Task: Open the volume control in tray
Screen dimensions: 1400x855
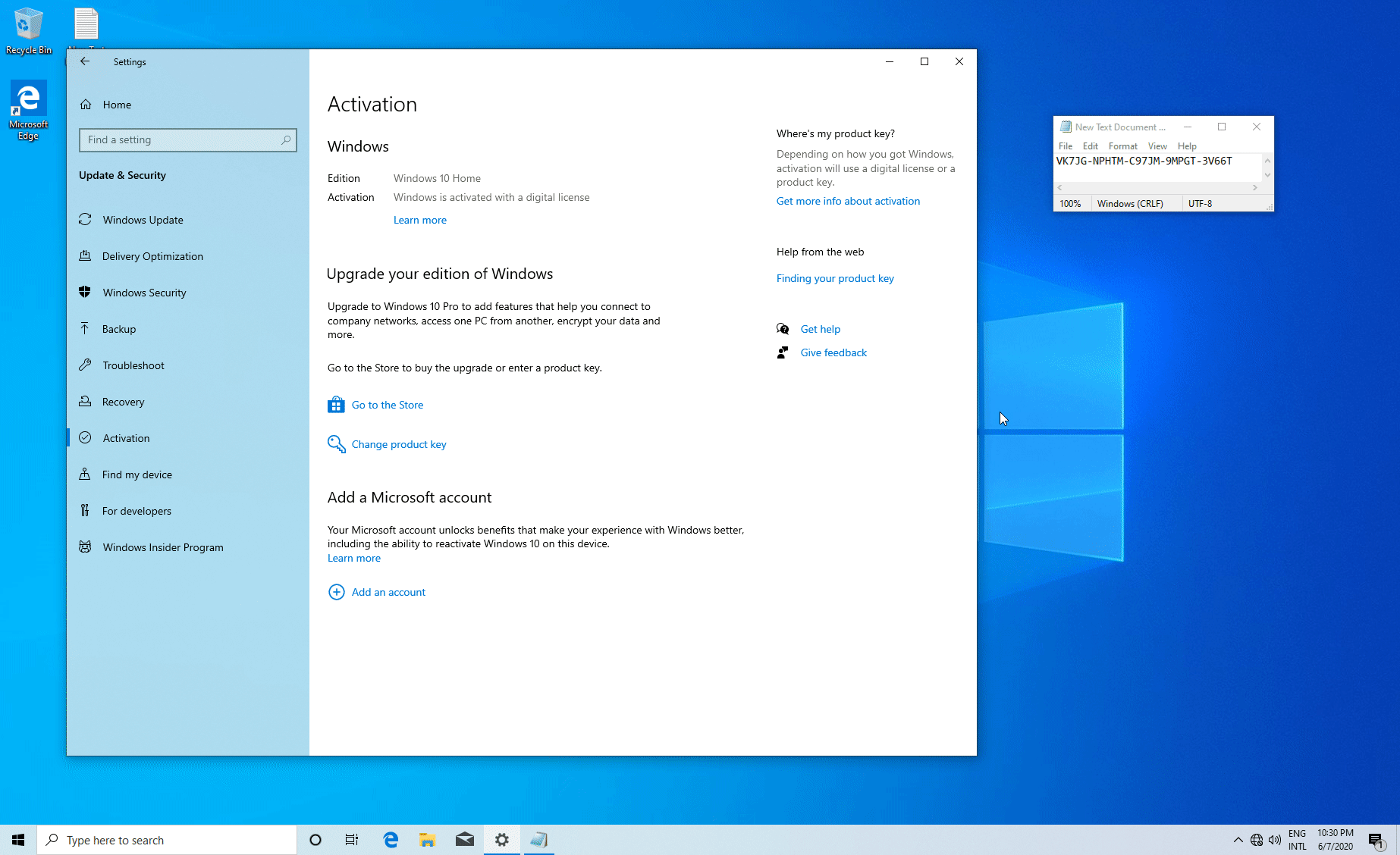Action: coord(1275,840)
